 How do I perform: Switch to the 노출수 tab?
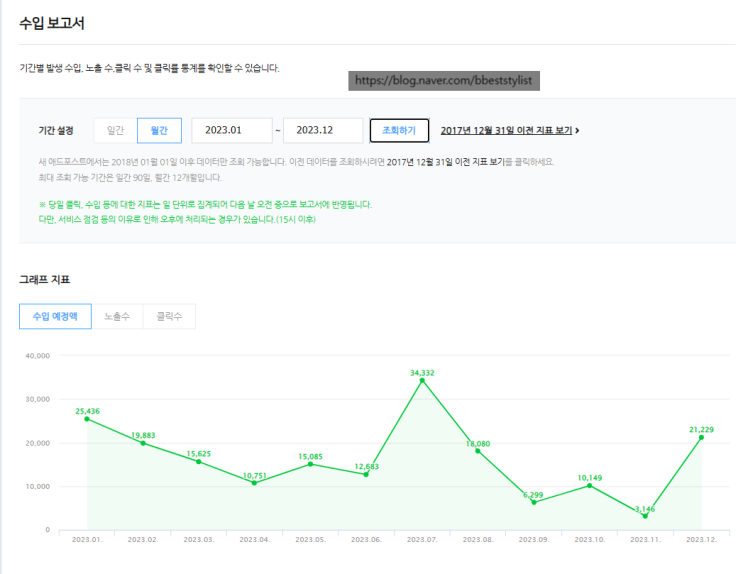pyautogui.click(x=117, y=316)
